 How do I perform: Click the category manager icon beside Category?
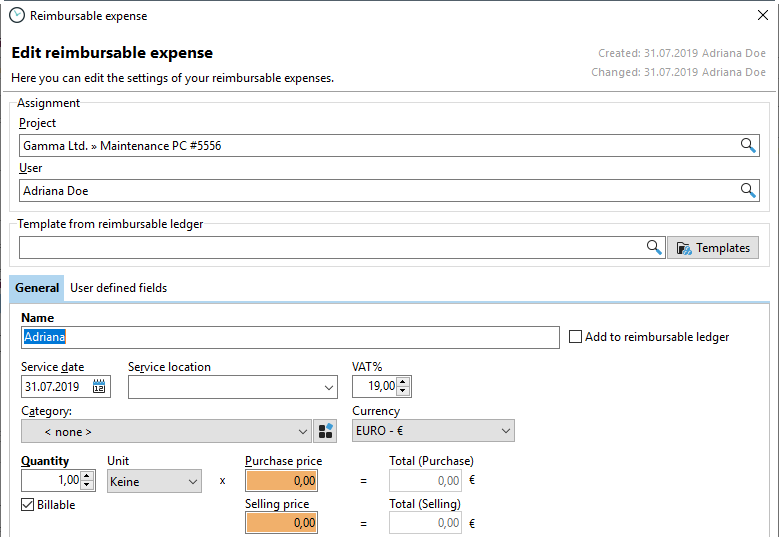(326, 432)
